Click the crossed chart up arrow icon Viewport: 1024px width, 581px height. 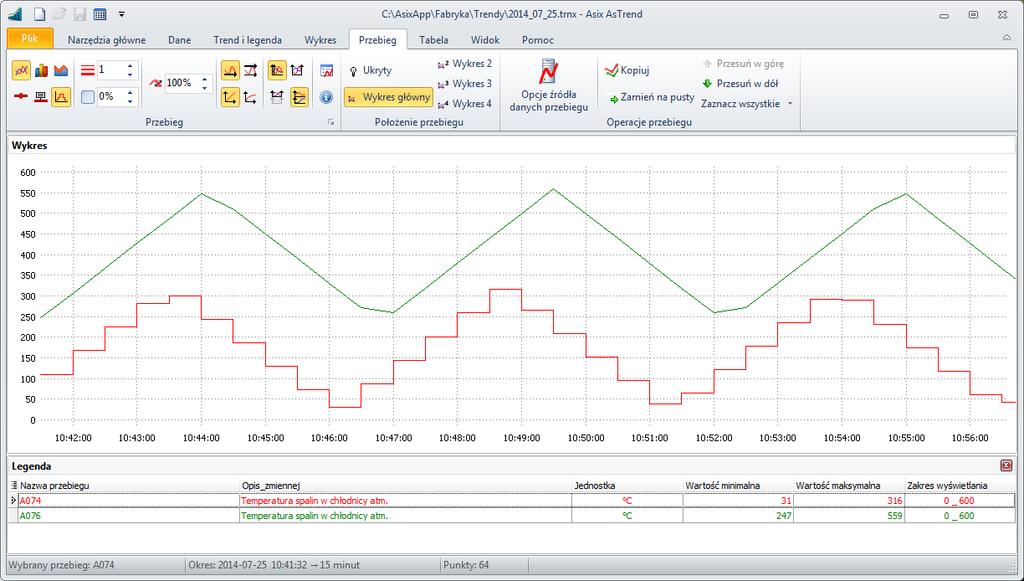(x=297, y=70)
